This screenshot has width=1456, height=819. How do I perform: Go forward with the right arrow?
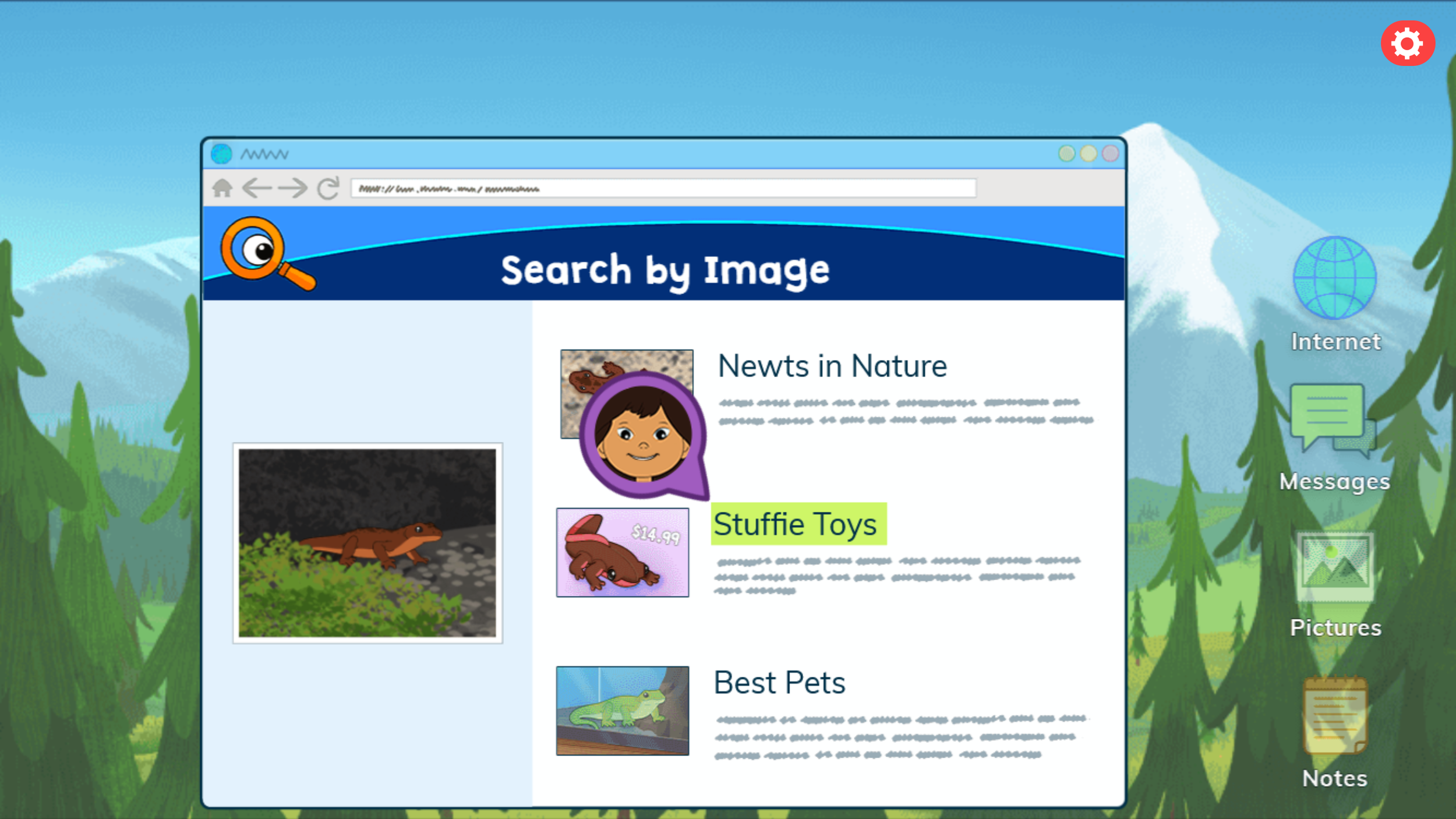(292, 188)
